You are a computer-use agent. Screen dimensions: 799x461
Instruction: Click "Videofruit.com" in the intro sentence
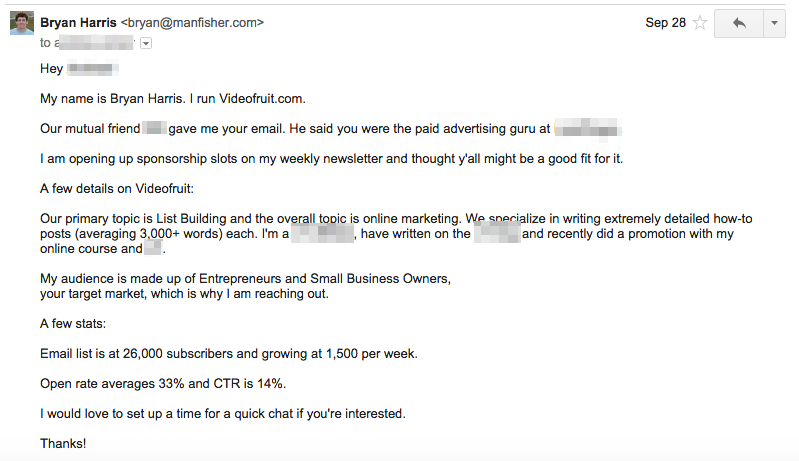coord(261,99)
